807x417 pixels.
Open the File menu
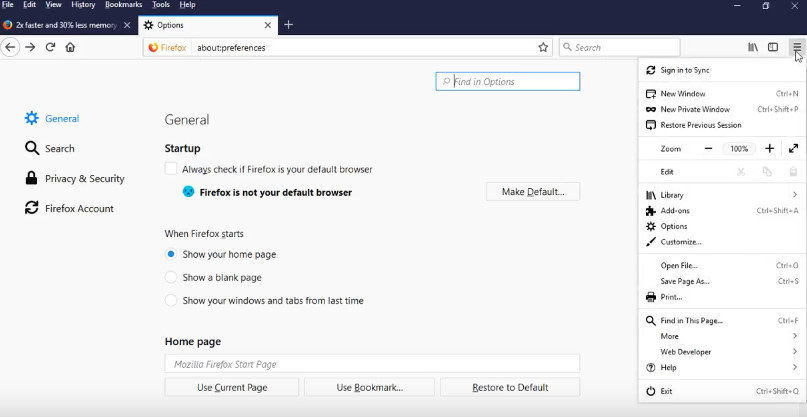[x=8, y=5]
